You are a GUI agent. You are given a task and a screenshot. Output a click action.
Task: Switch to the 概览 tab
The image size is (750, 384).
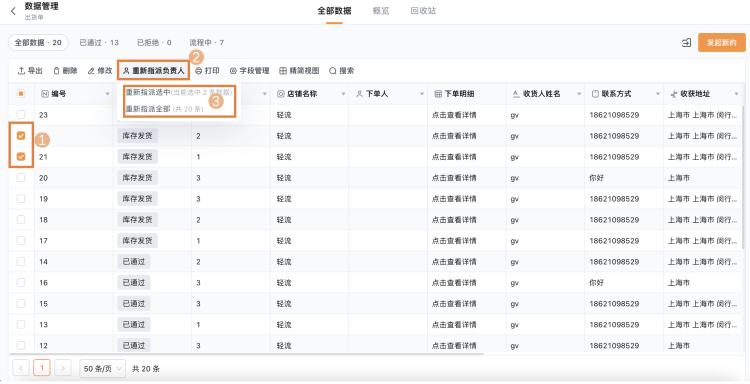pos(381,11)
